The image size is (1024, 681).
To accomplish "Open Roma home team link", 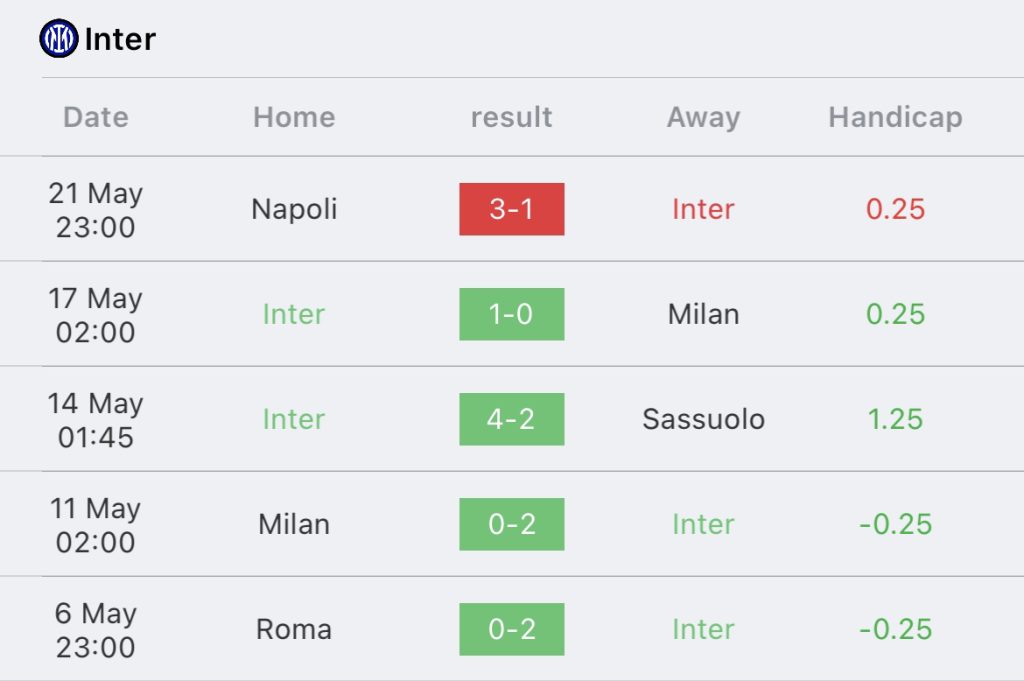I will 294,629.
